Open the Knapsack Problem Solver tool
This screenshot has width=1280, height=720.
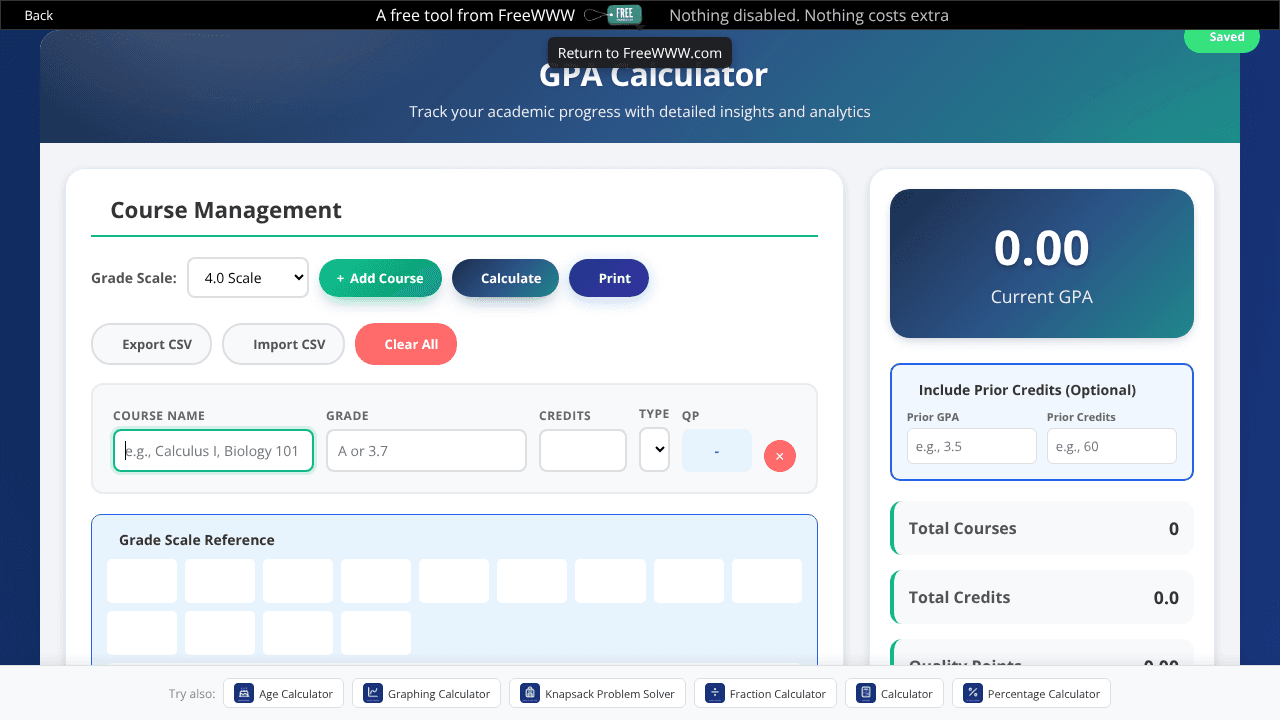click(x=597, y=693)
